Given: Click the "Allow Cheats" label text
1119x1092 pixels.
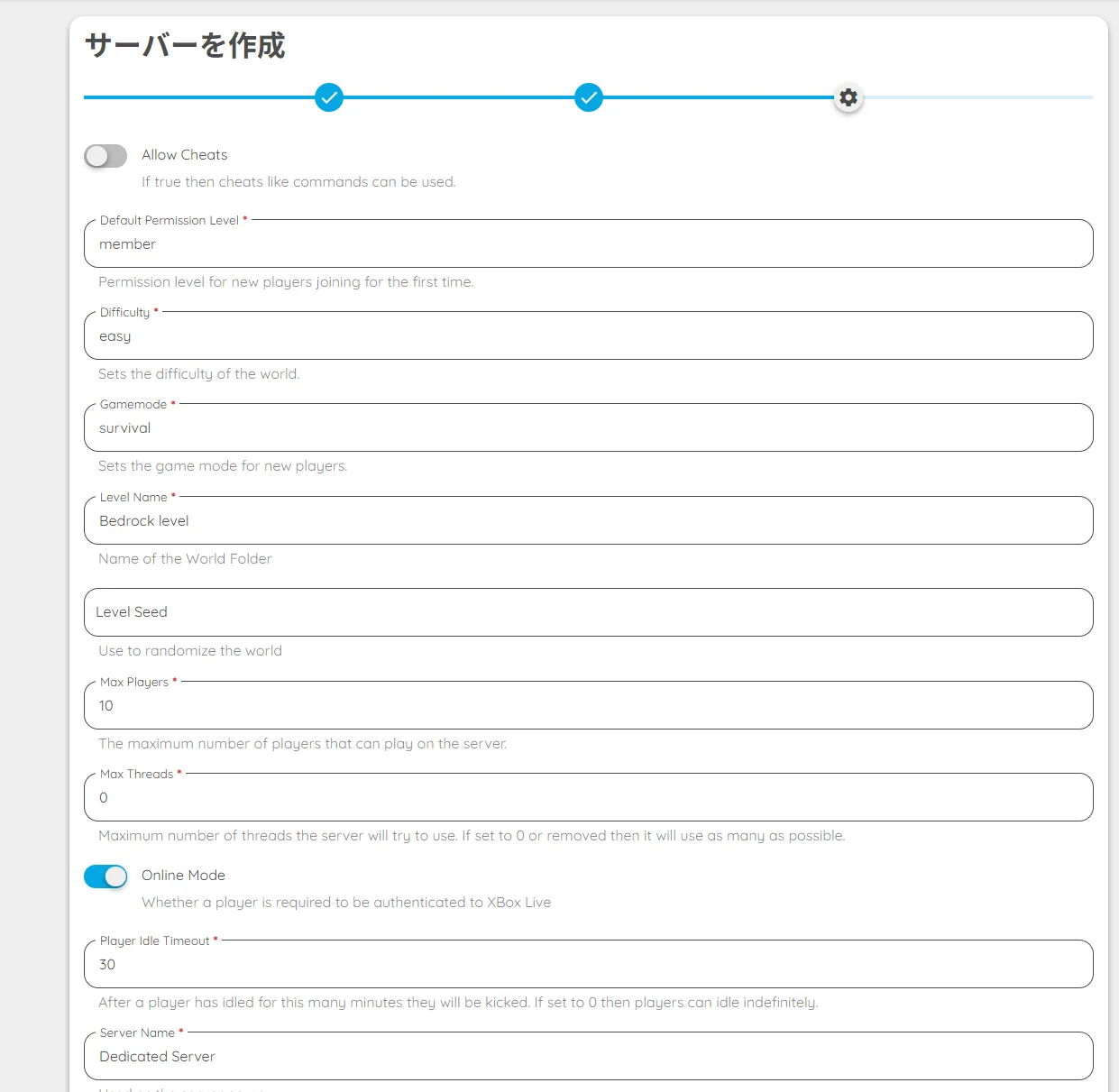Looking at the screenshot, I should click(184, 155).
